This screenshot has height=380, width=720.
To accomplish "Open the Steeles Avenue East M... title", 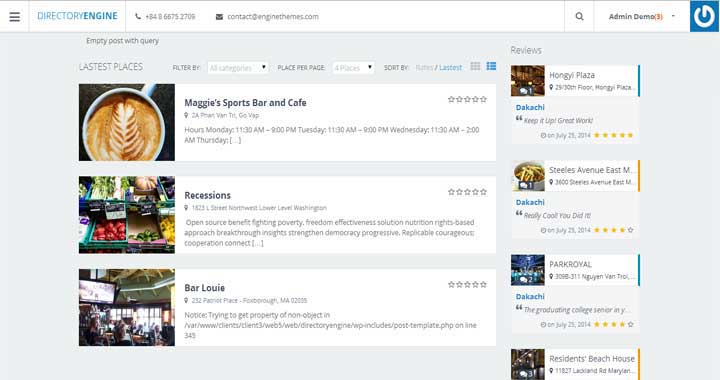I will (591, 170).
